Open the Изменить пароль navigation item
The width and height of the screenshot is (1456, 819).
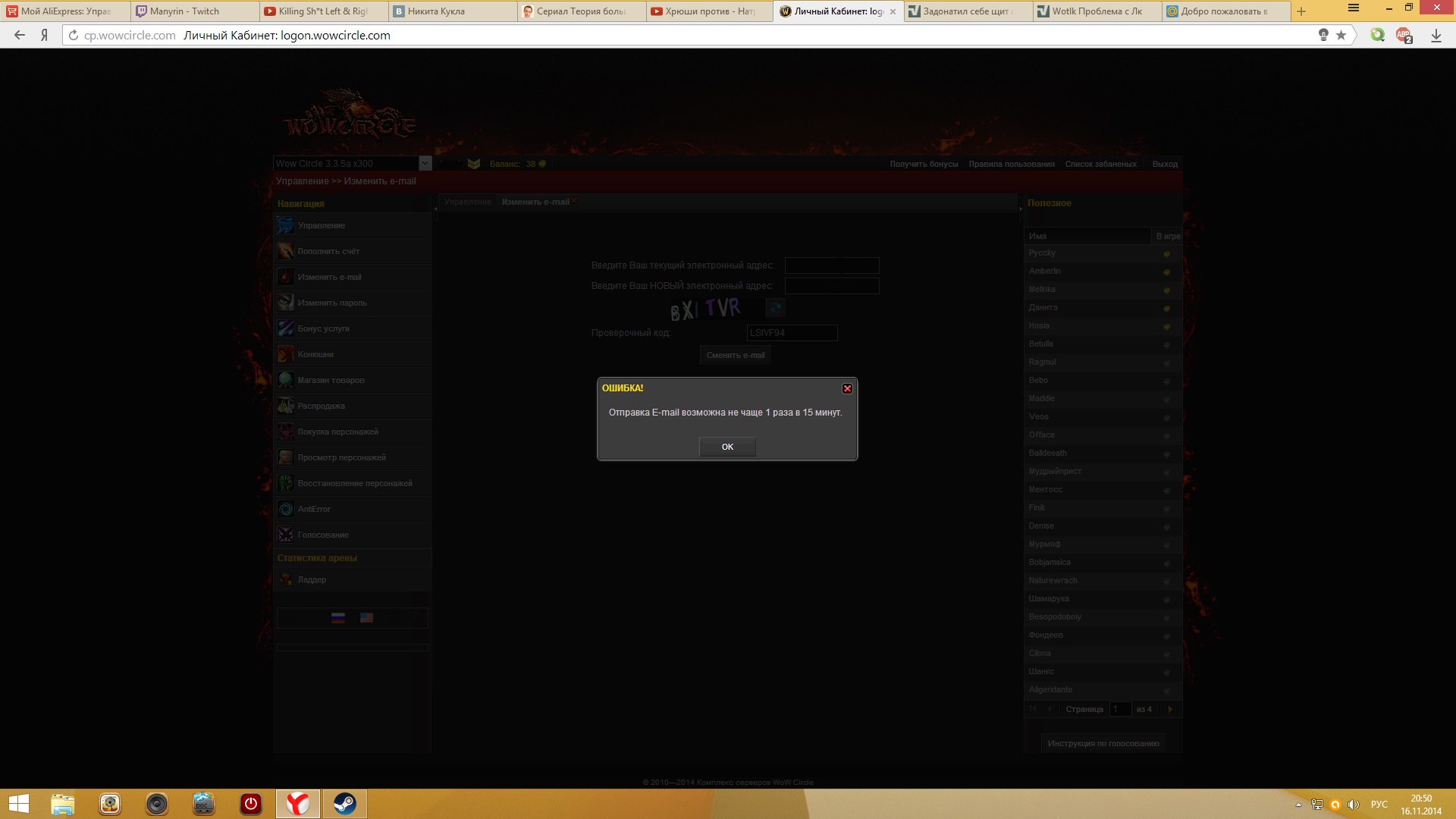click(332, 303)
